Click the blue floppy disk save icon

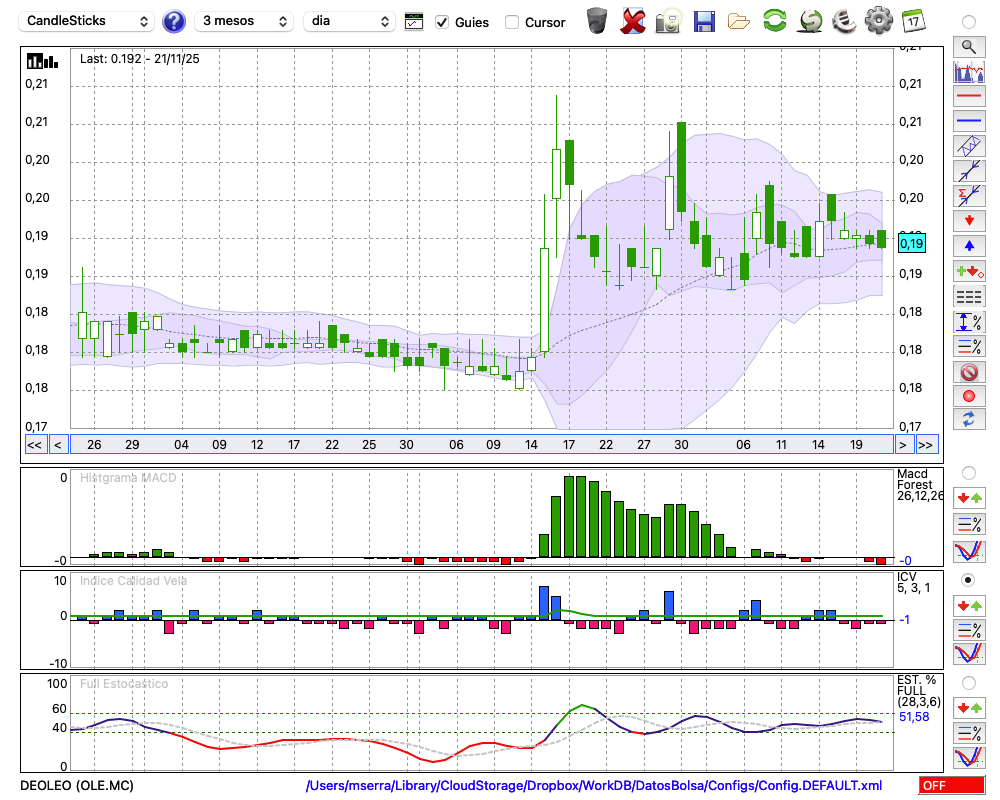704,21
